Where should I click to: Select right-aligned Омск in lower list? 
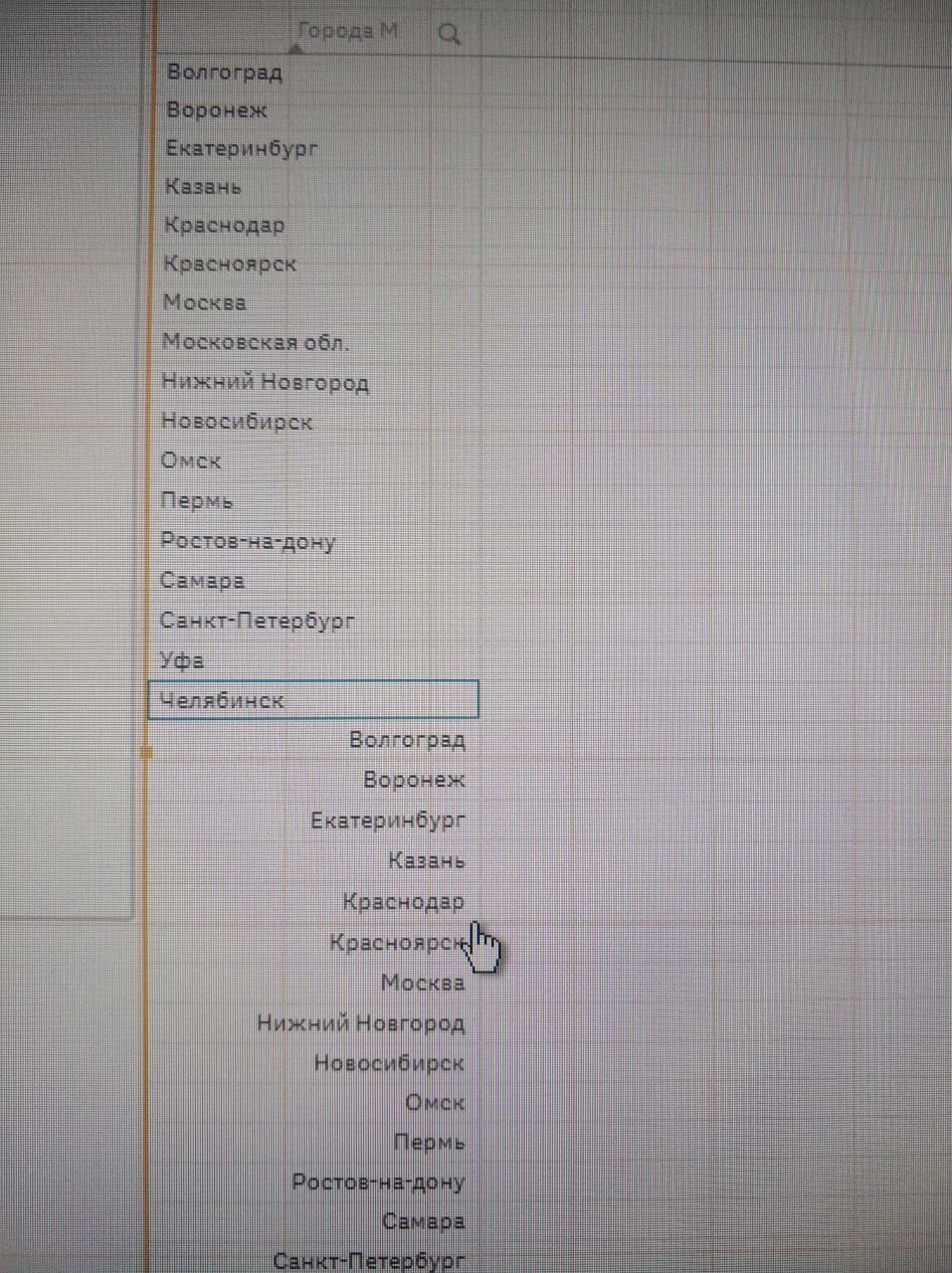(435, 1102)
